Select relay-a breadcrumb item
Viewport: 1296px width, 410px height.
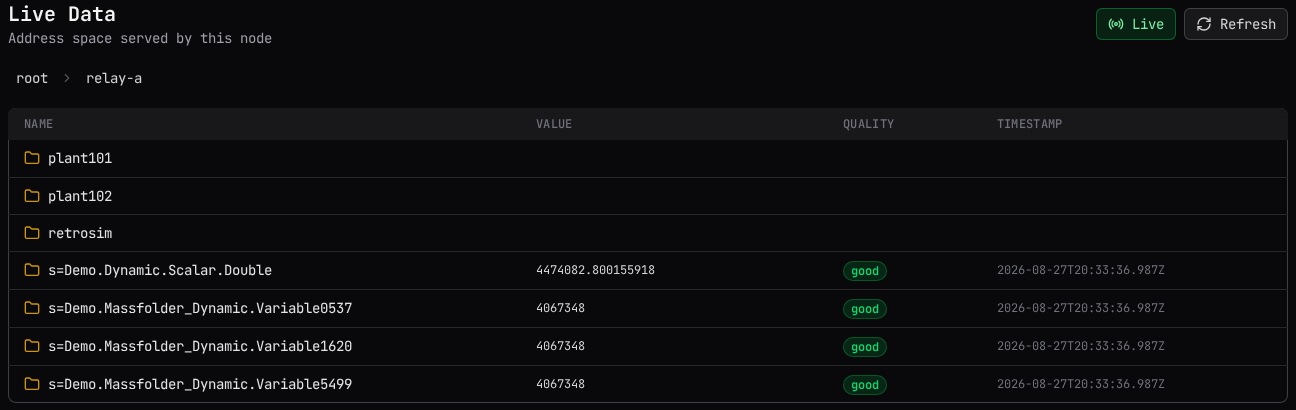(x=114, y=78)
